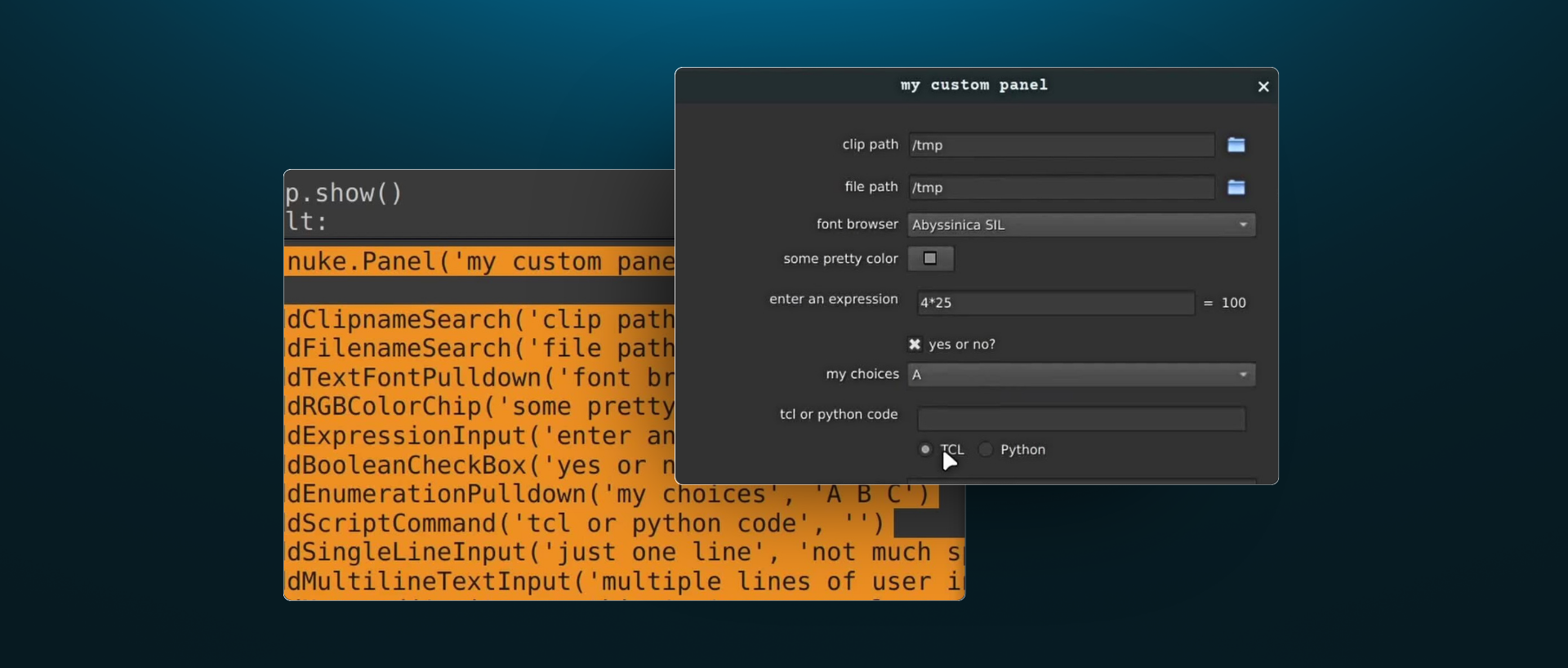
Task: Click the tcl or python code field
Action: click(1081, 419)
